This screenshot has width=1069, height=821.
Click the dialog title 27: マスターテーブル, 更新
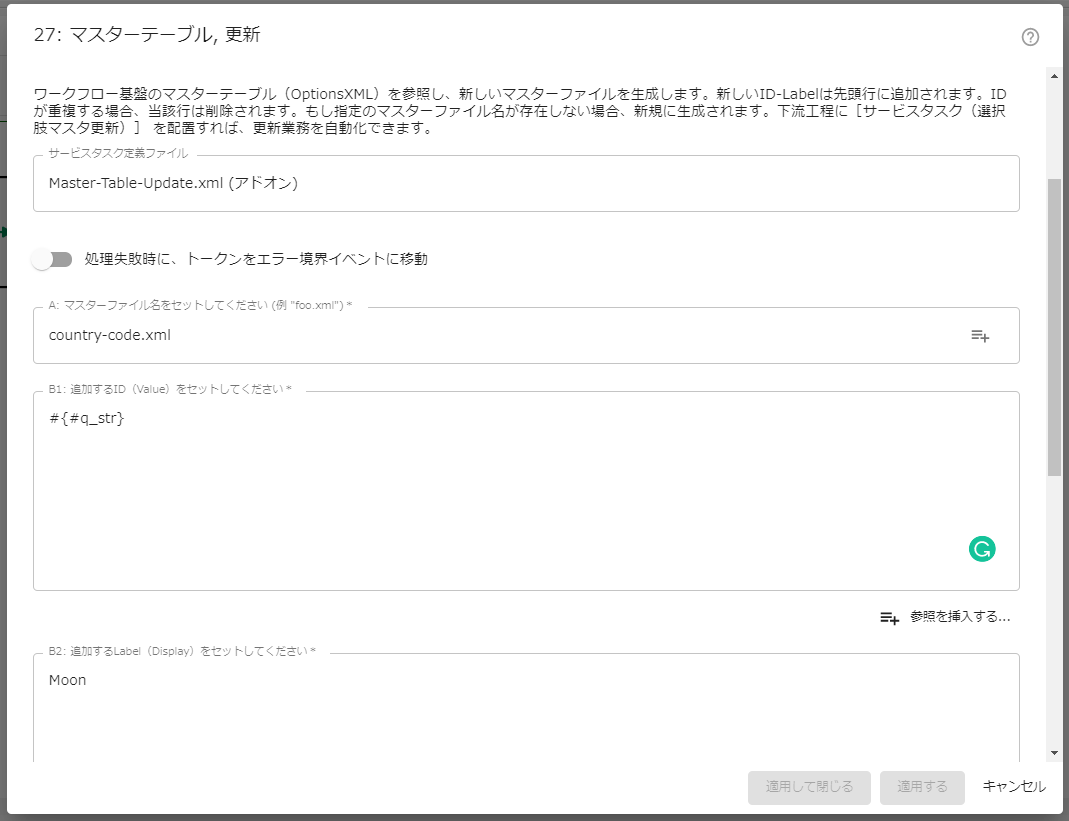coord(143,35)
